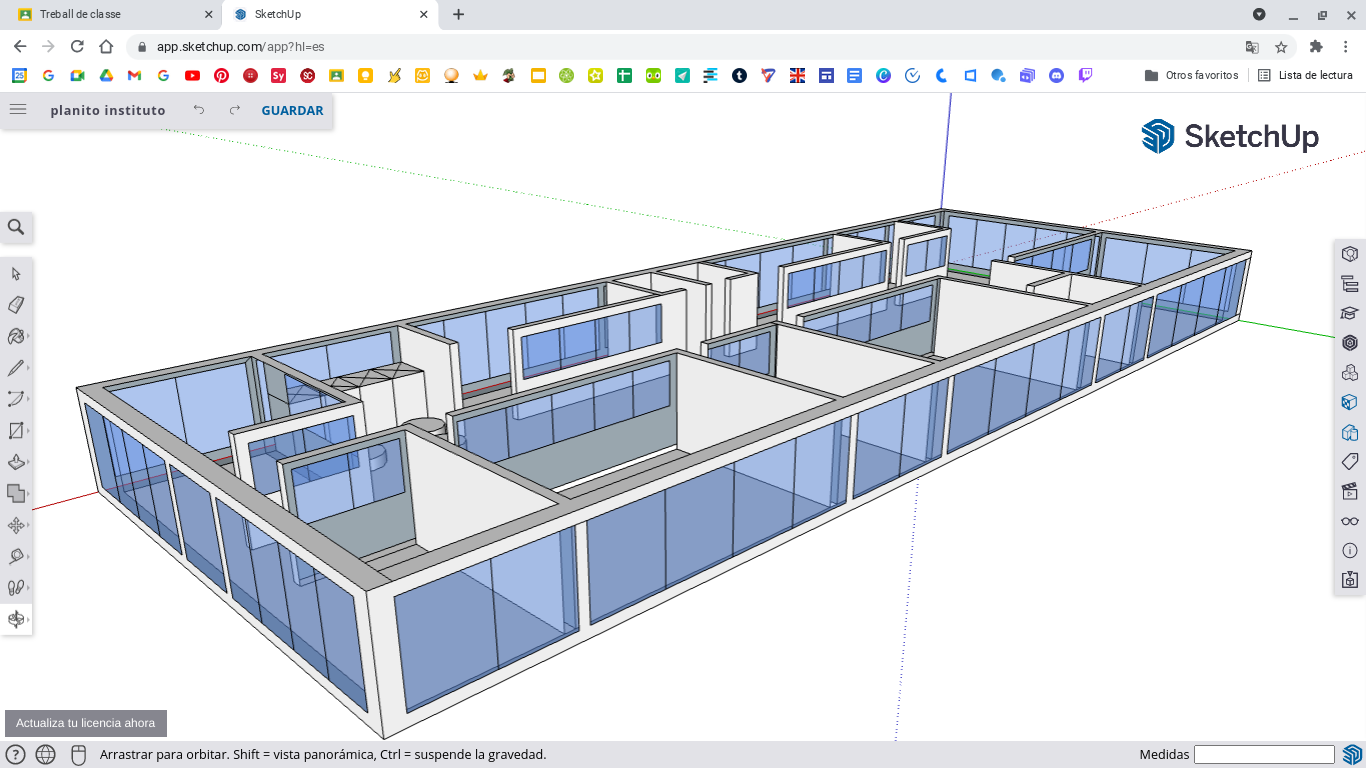Click the Medidas measurements input box
The width and height of the screenshot is (1366, 768).
[1264, 754]
